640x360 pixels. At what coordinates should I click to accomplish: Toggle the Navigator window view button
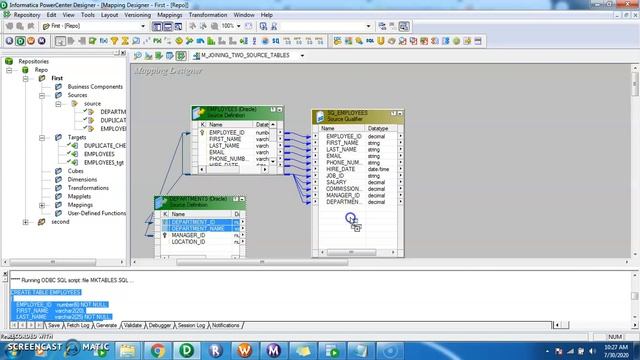[157, 26]
